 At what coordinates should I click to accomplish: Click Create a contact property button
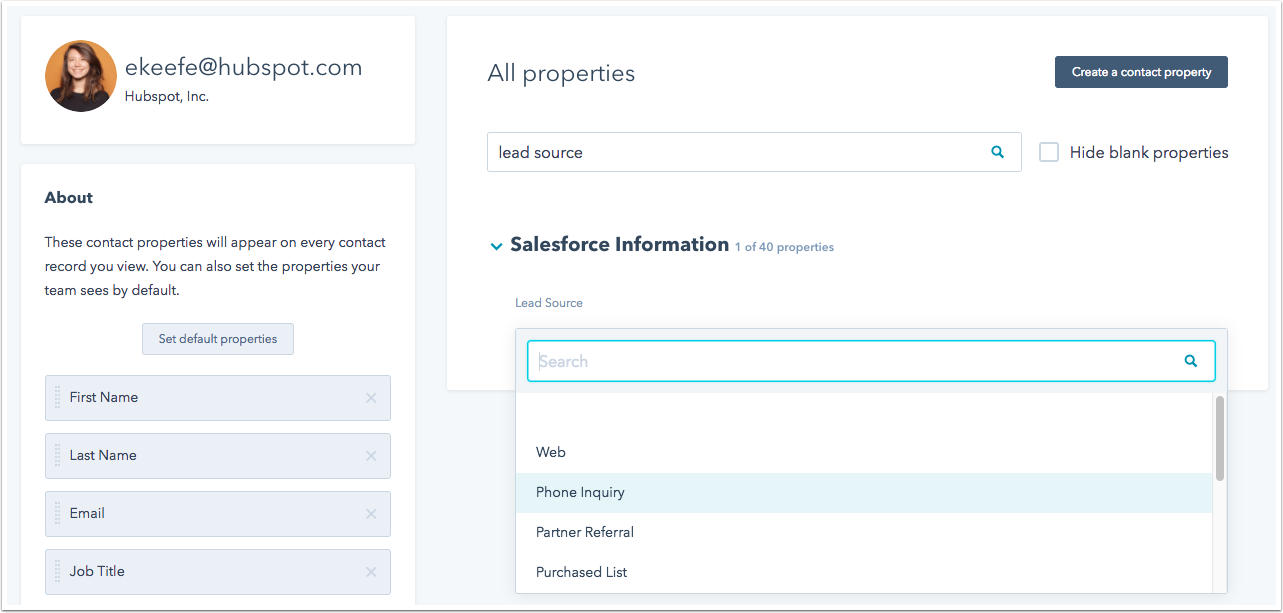pos(1141,72)
